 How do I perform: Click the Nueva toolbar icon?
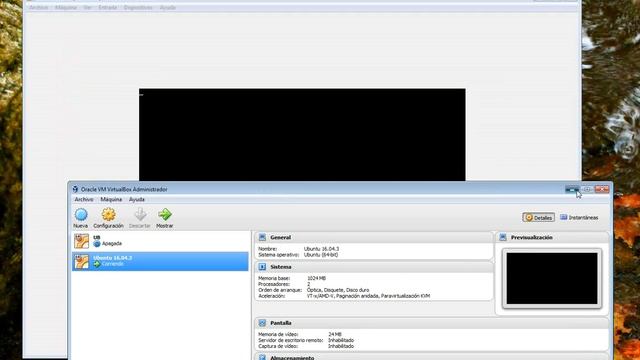pos(81,214)
